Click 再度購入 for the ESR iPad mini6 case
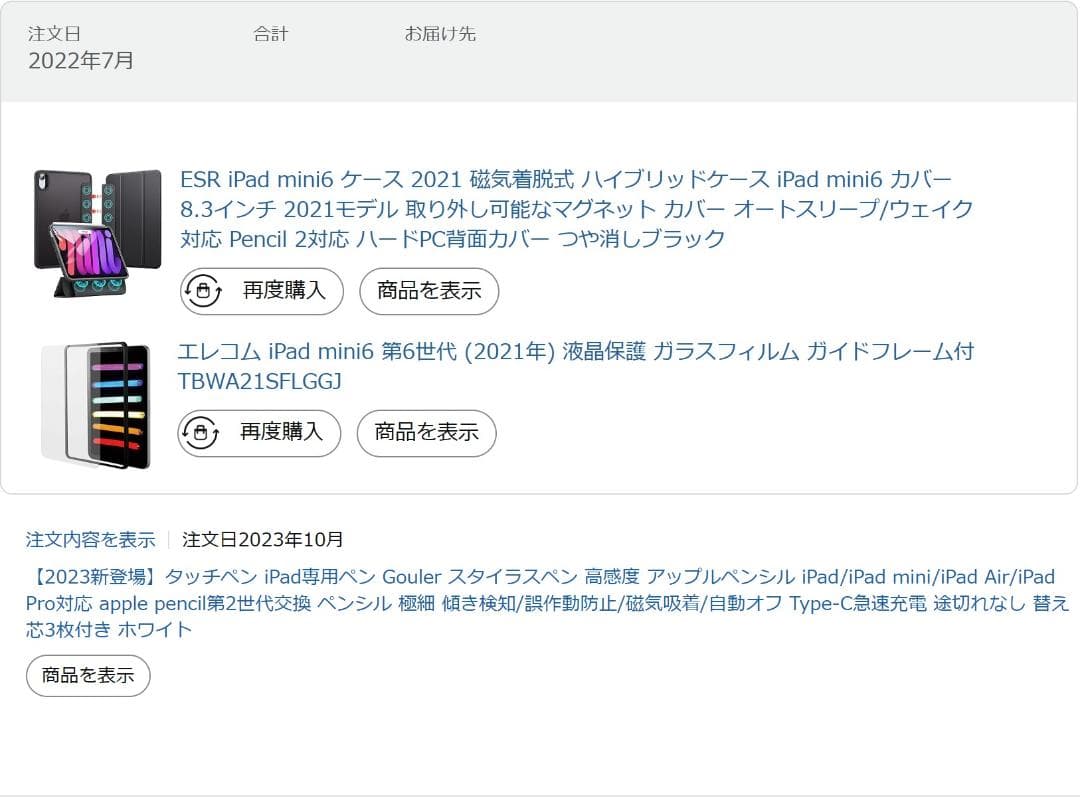This screenshot has width=1080, height=798. tap(262, 291)
